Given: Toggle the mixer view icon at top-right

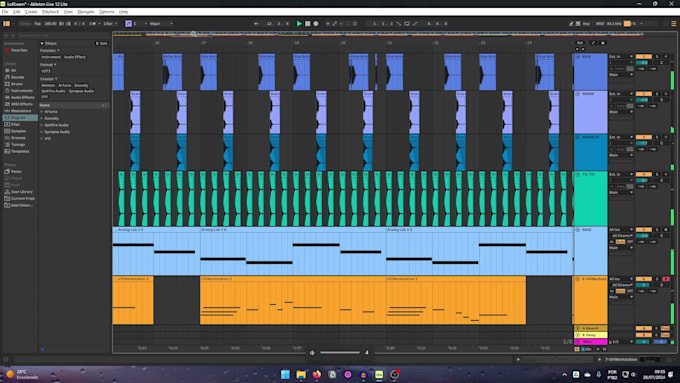Looking at the screenshot, I should pos(673,23).
